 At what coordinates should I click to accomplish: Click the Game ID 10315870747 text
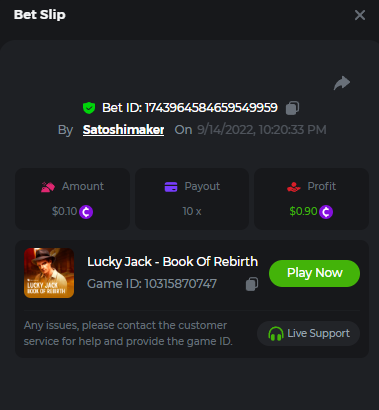pyautogui.click(x=152, y=284)
